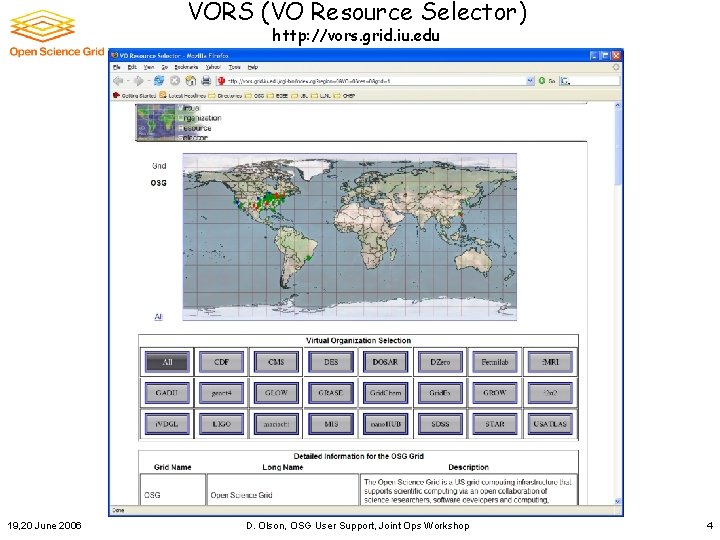
Task: Select the GLOW virtual organization
Action: (276, 393)
